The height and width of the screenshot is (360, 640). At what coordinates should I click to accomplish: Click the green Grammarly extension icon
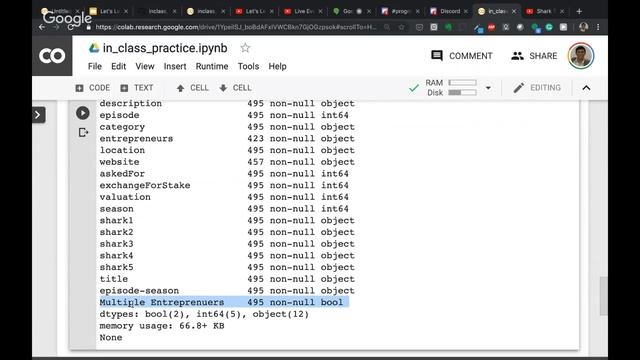point(549,27)
